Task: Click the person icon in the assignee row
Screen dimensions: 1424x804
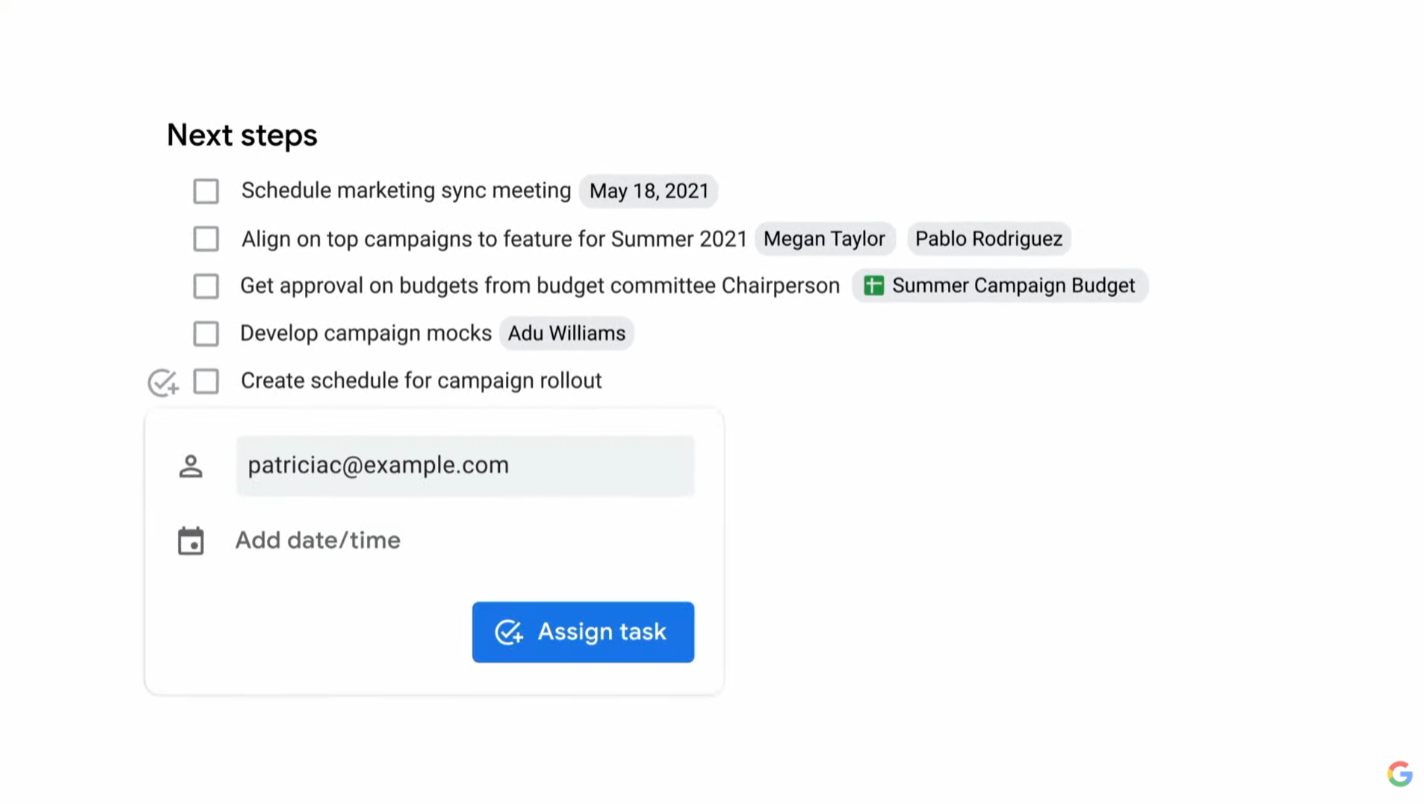Action: pos(190,466)
